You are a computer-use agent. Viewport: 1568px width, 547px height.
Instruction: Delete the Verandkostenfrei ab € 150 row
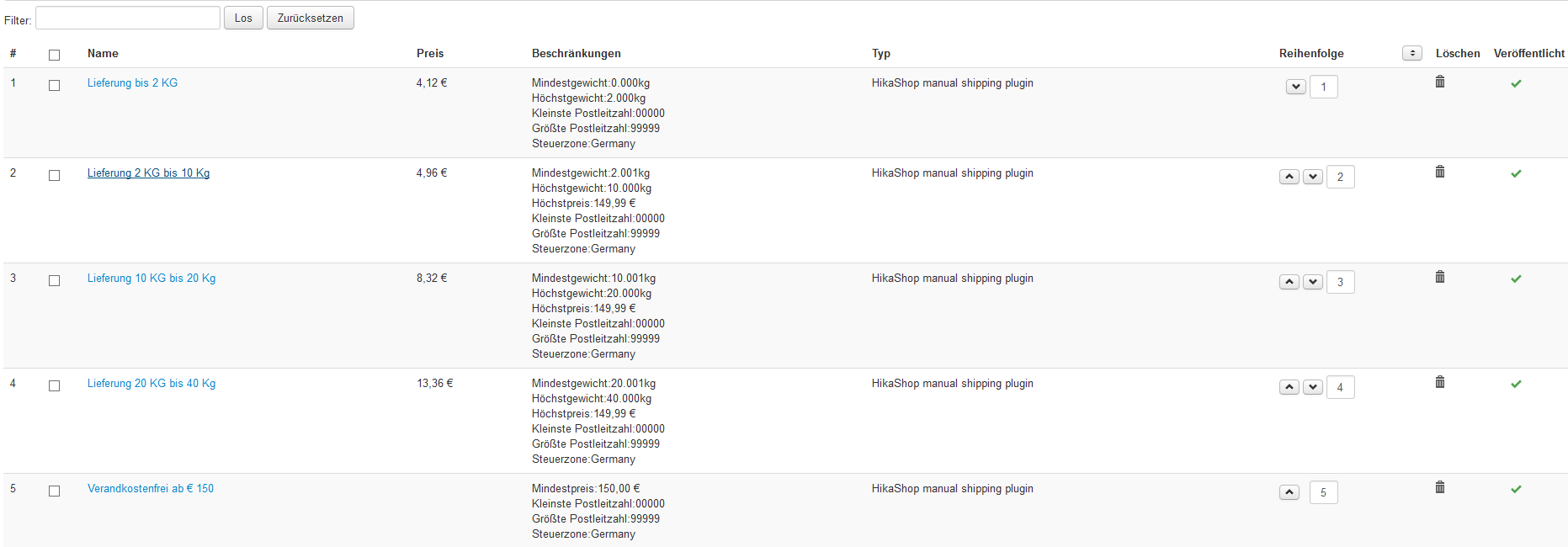(x=1440, y=487)
